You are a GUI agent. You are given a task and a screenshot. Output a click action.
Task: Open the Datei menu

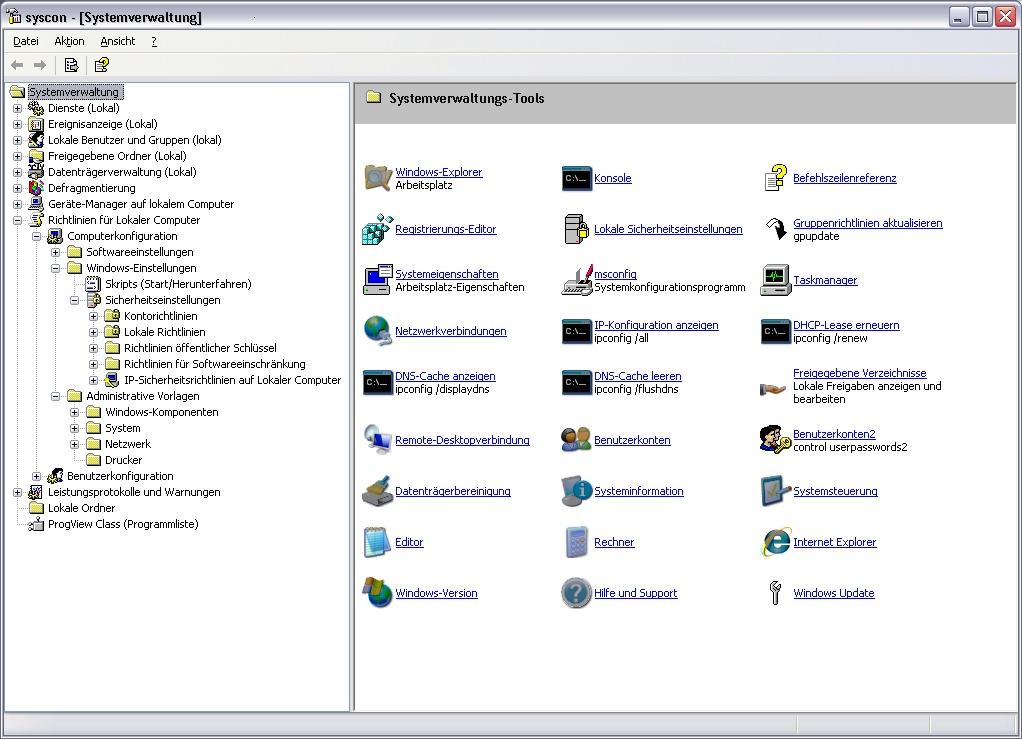[x=26, y=41]
